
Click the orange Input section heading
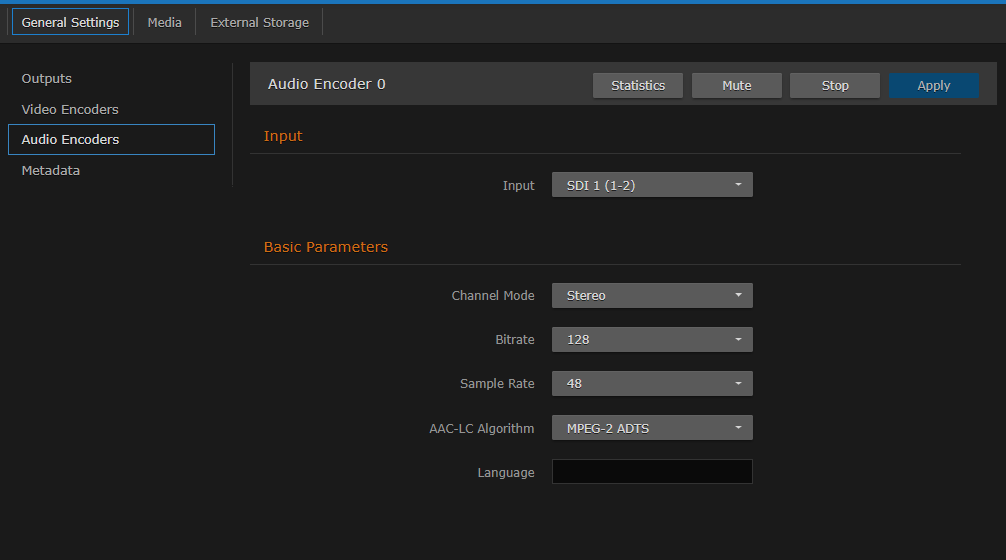click(283, 136)
